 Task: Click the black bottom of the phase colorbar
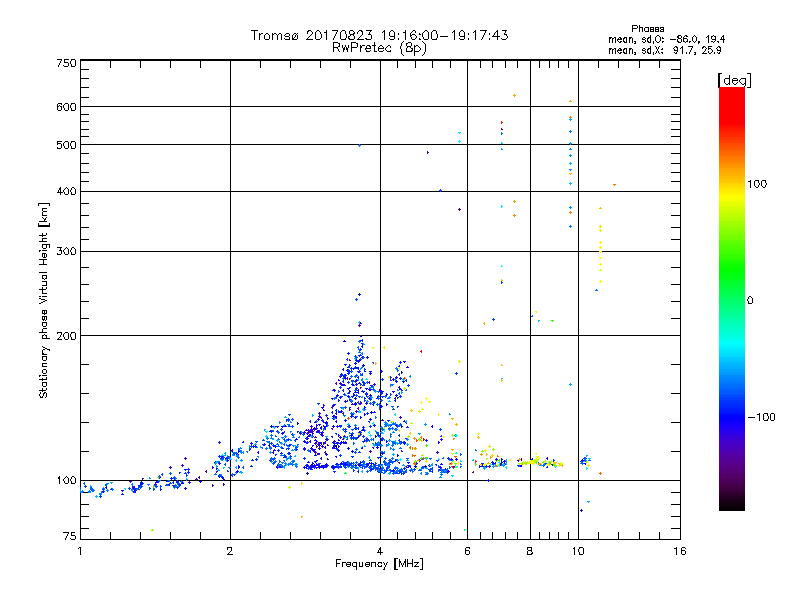732,503
